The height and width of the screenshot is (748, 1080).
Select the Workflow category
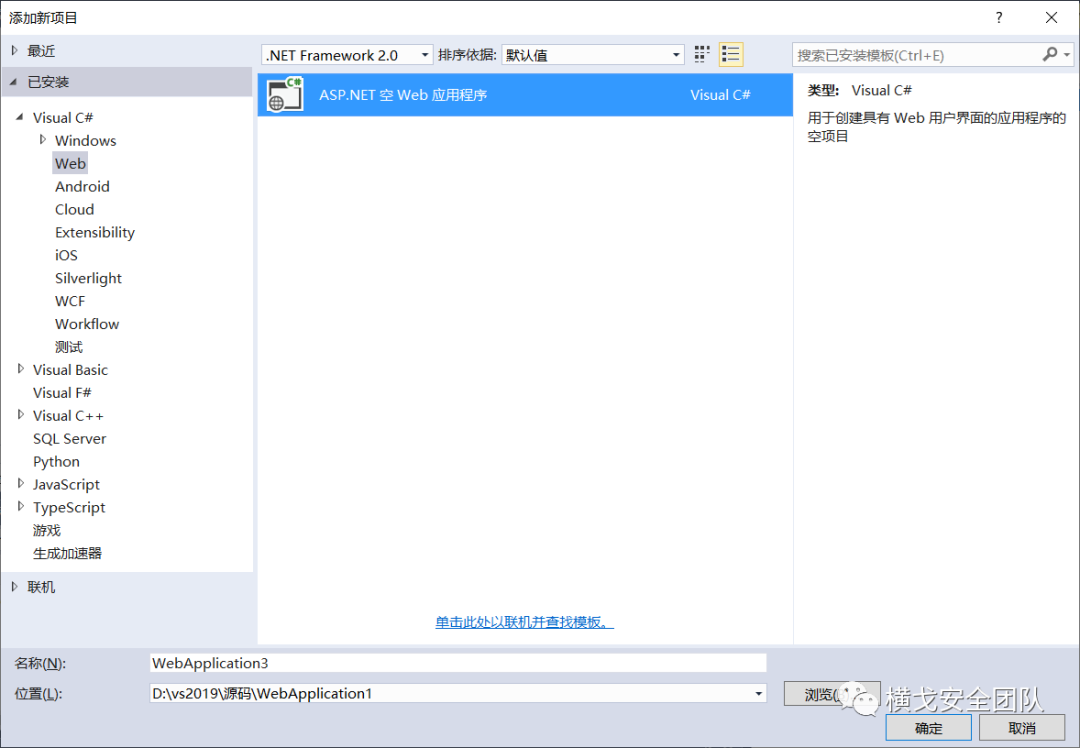point(87,324)
